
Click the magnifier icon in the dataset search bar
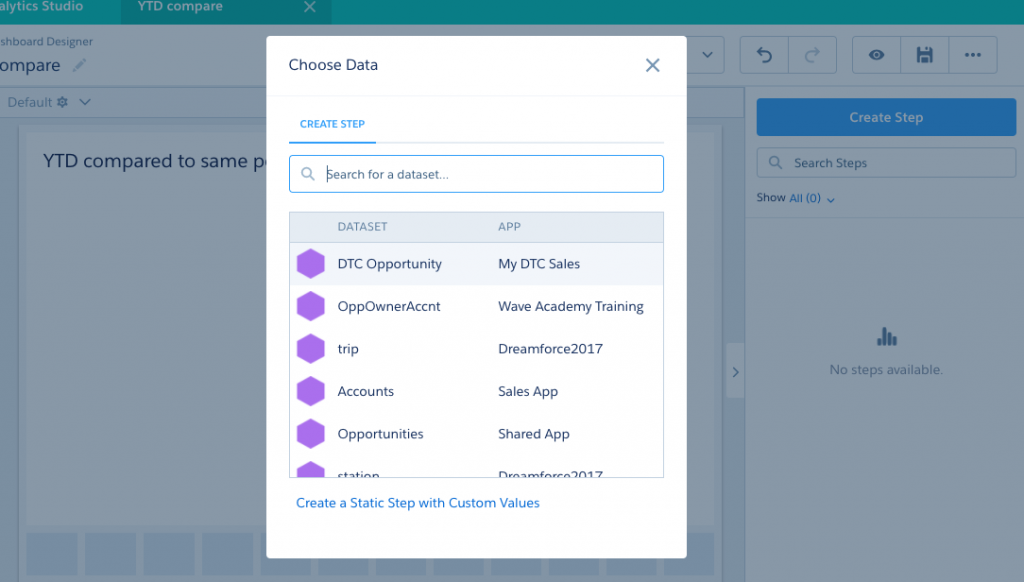coord(308,173)
